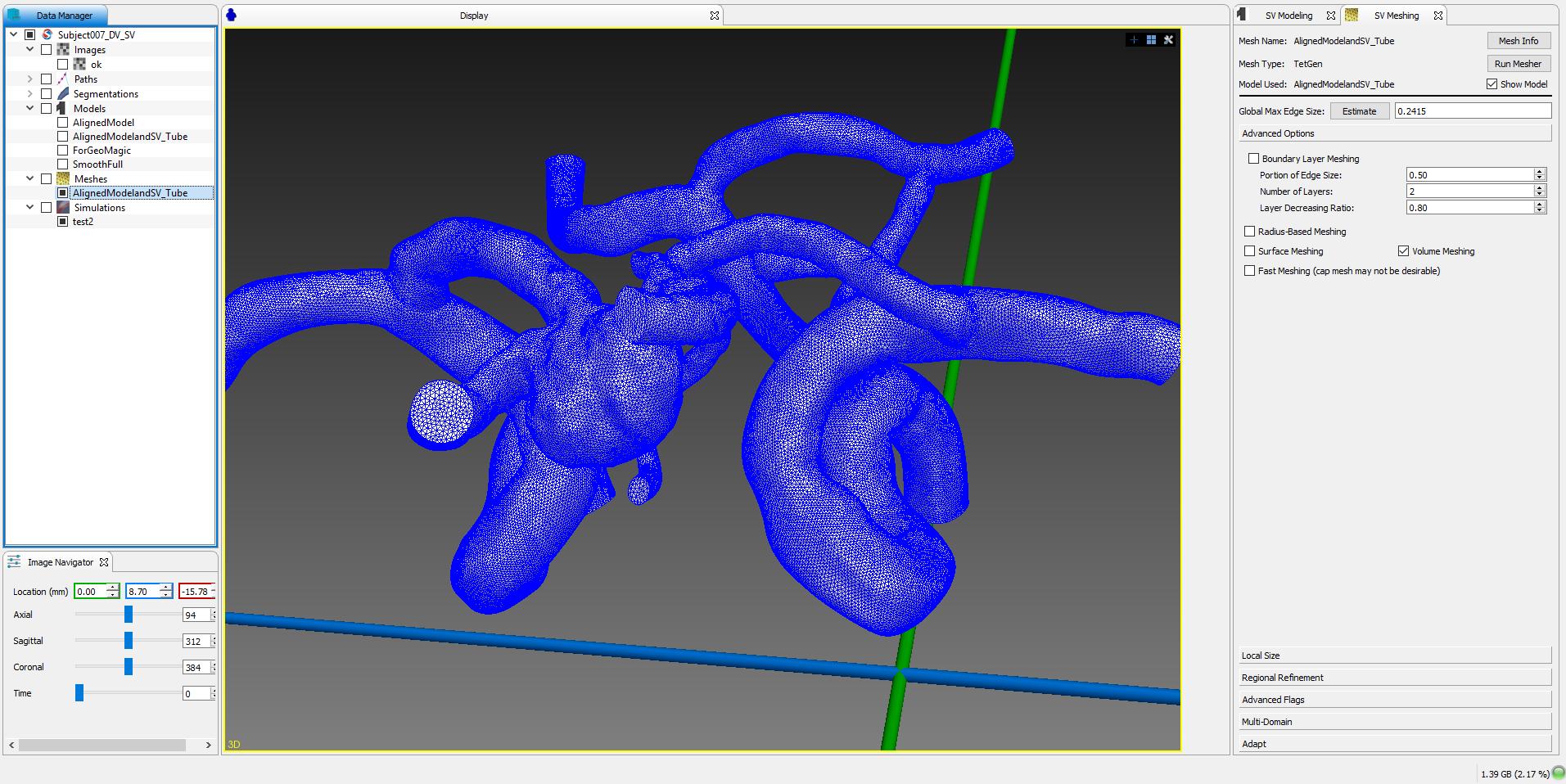Click the Data Manager tab icon

coord(15,15)
